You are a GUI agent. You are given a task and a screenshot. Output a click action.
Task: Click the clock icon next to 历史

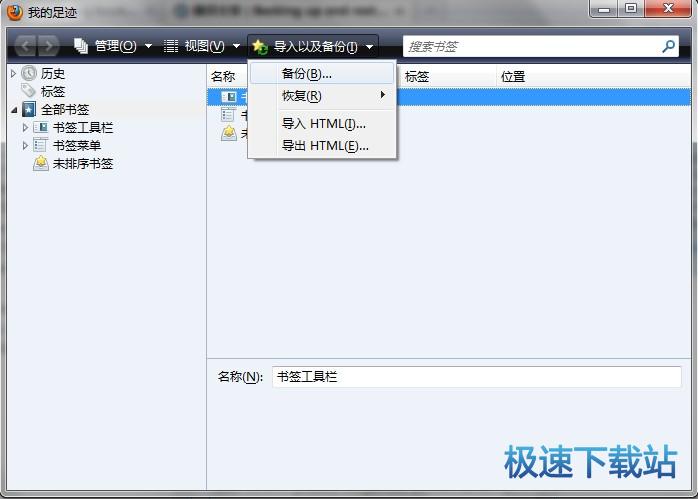coord(29,73)
